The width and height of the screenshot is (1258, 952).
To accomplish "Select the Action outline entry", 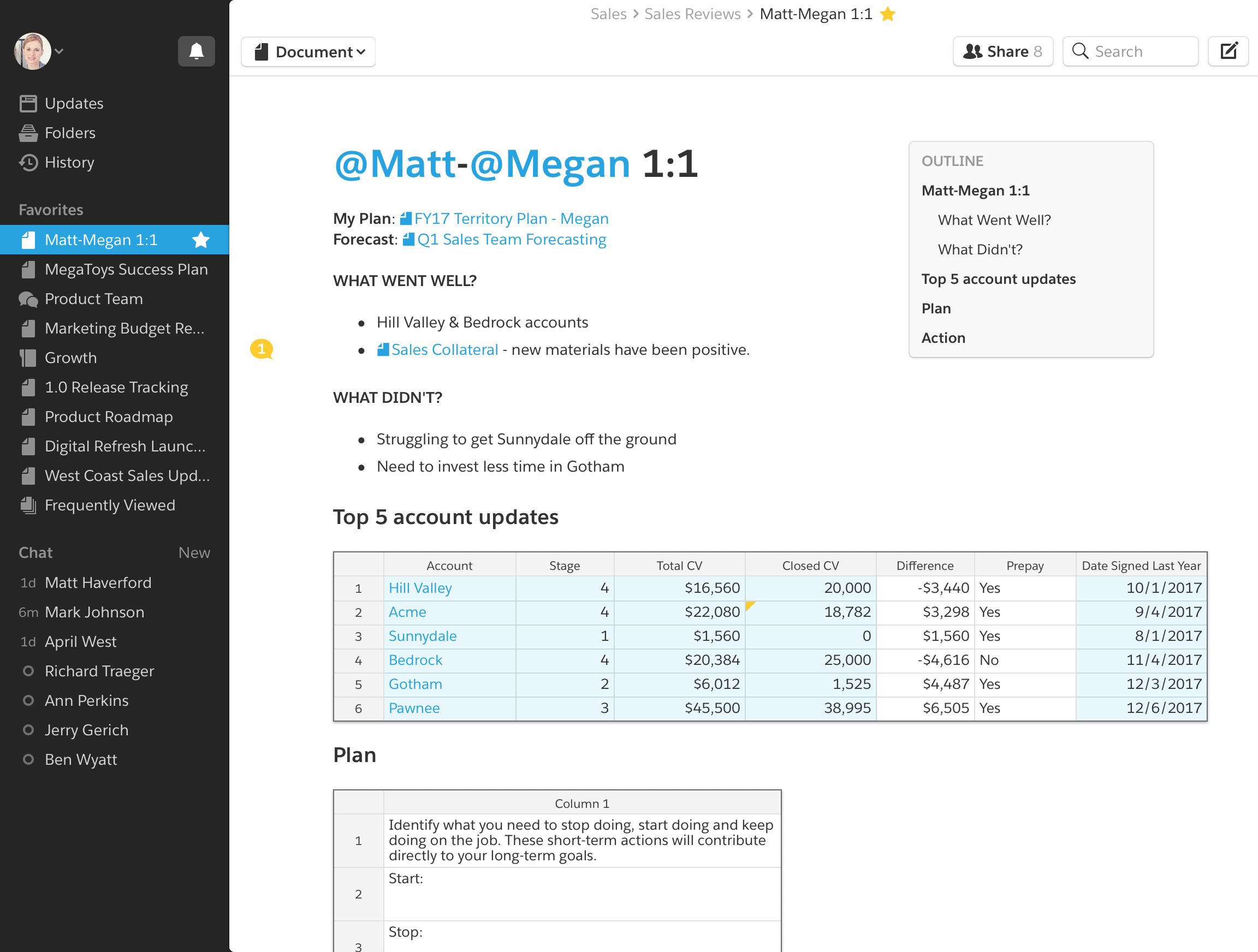I will pos(943,338).
